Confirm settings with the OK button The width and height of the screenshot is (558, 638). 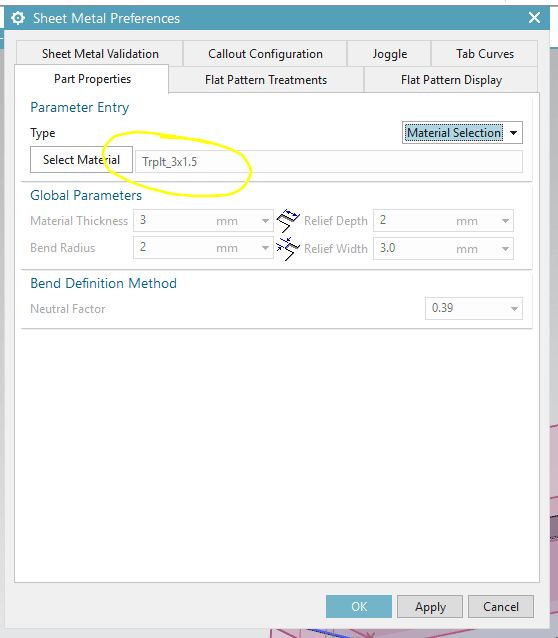[359, 606]
